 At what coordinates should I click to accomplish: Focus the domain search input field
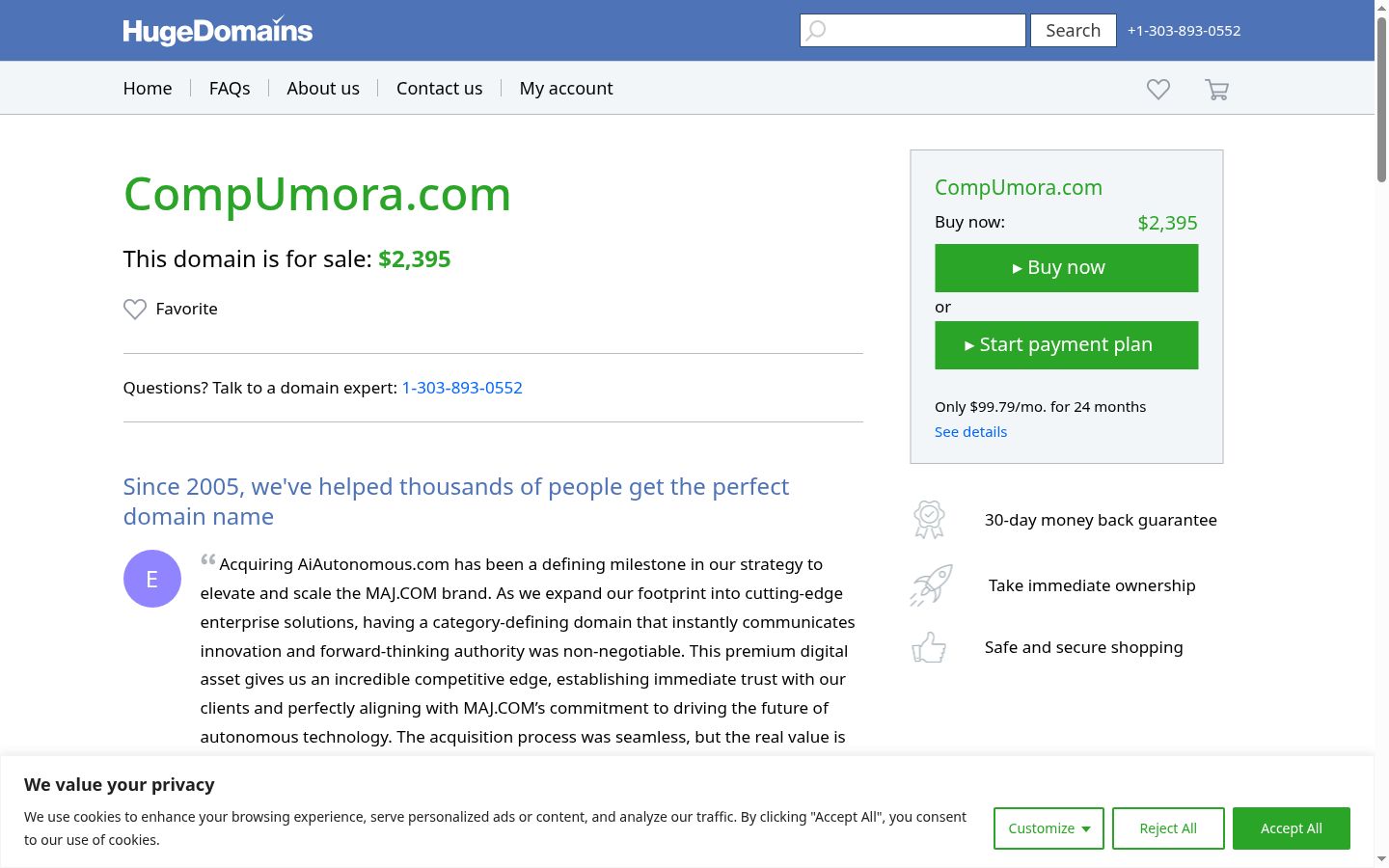tap(912, 31)
